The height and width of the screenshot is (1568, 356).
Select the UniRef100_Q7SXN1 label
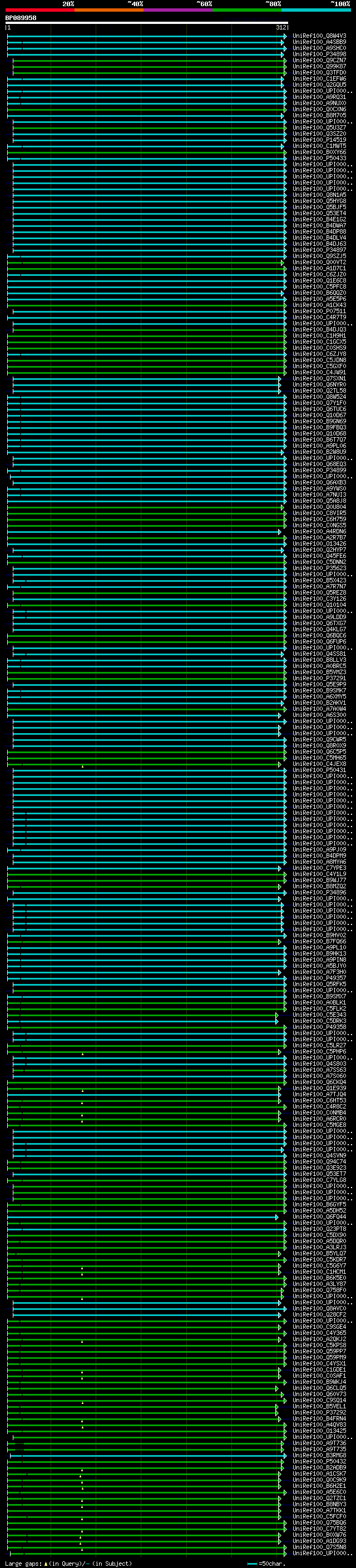[319, 379]
